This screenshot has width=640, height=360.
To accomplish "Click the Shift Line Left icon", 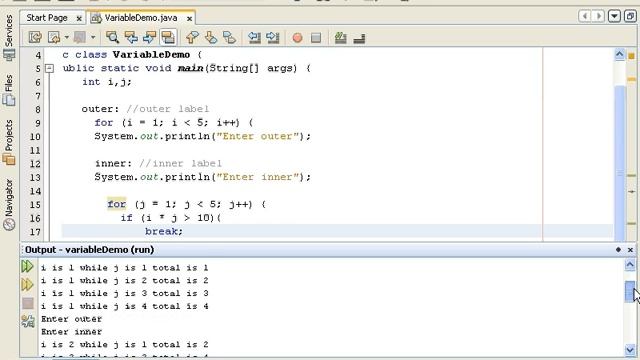I will [254, 38].
